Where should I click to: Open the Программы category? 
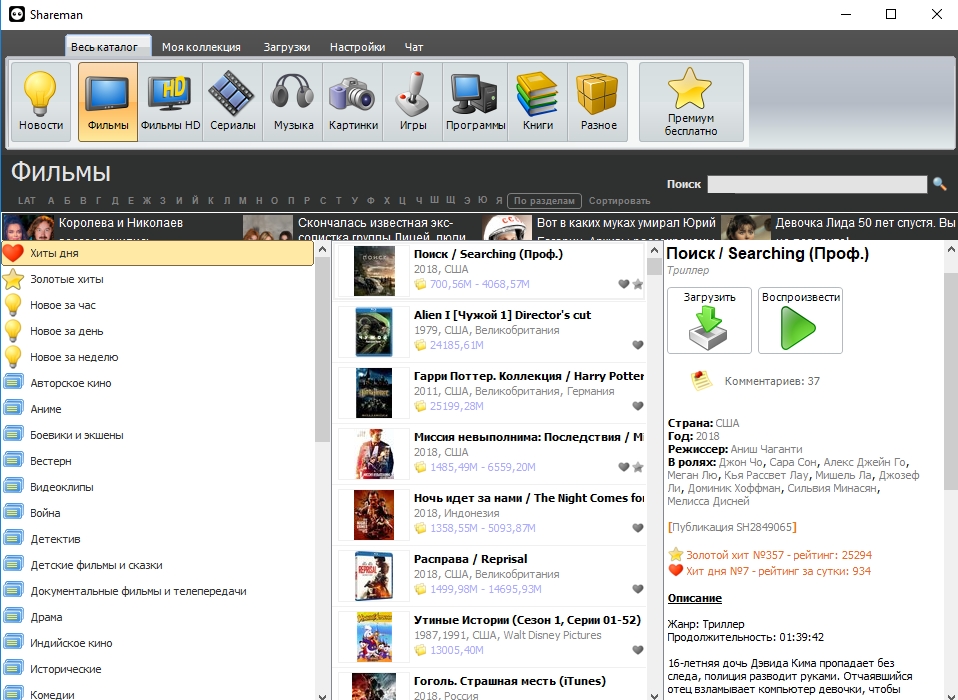point(475,101)
